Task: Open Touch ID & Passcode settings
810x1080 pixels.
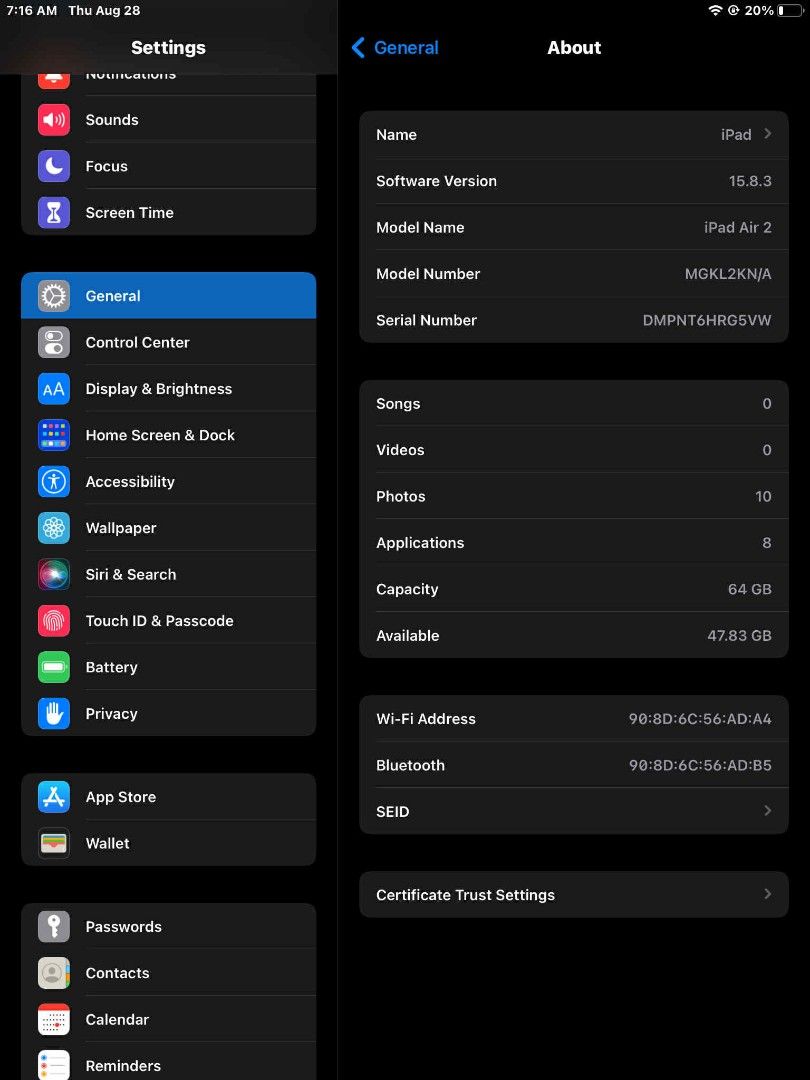Action: [169, 621]
